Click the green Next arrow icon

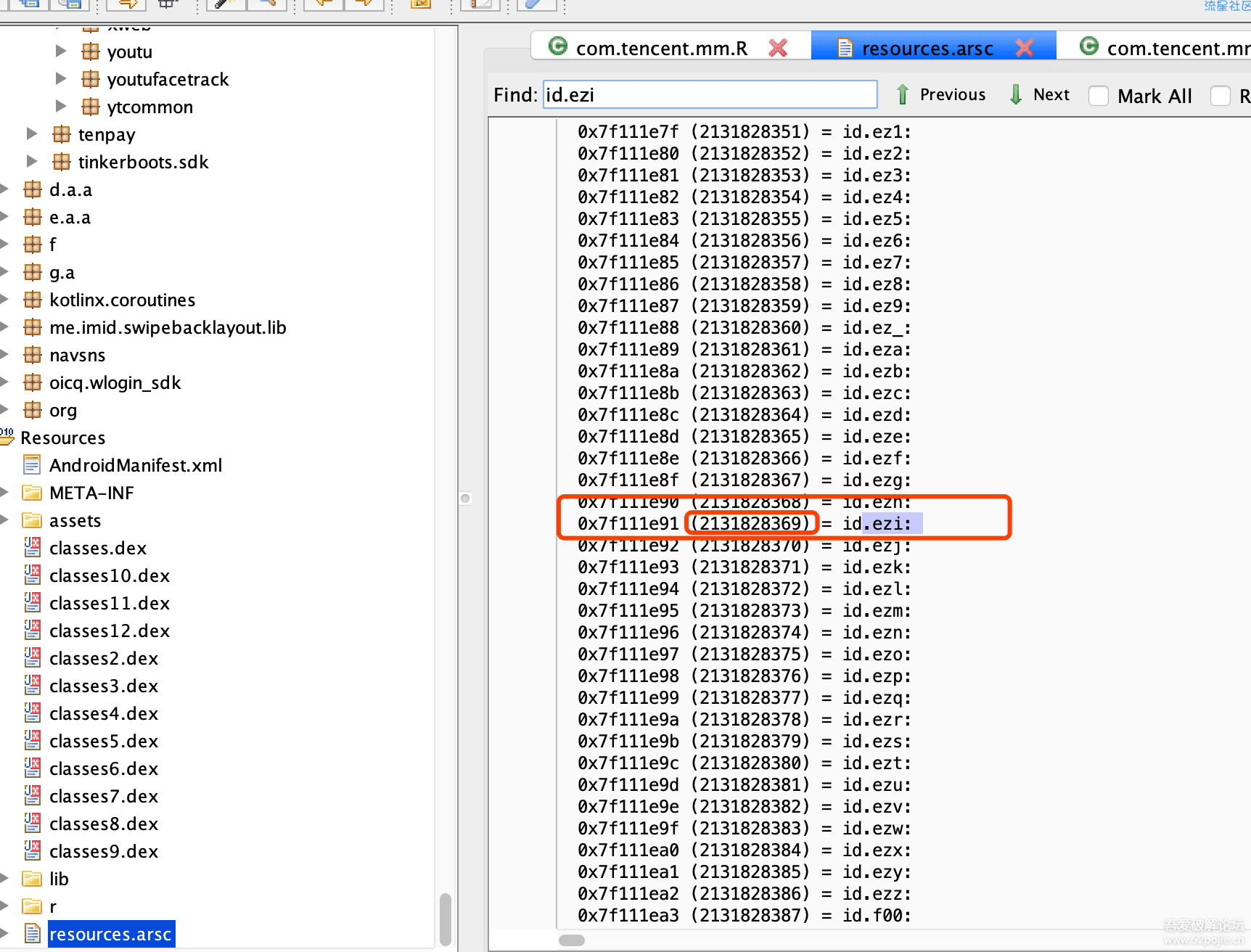click(1016, 94)
